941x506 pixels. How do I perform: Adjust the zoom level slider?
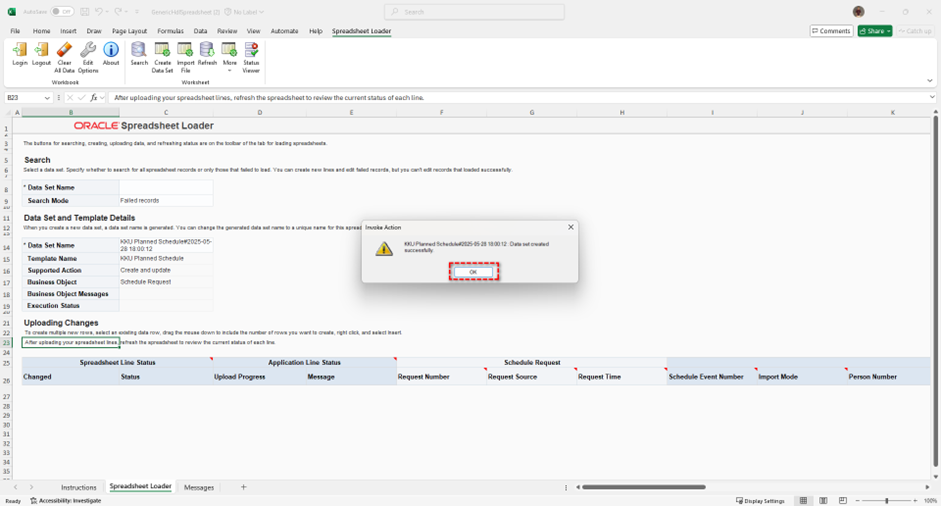click(887, 500)
